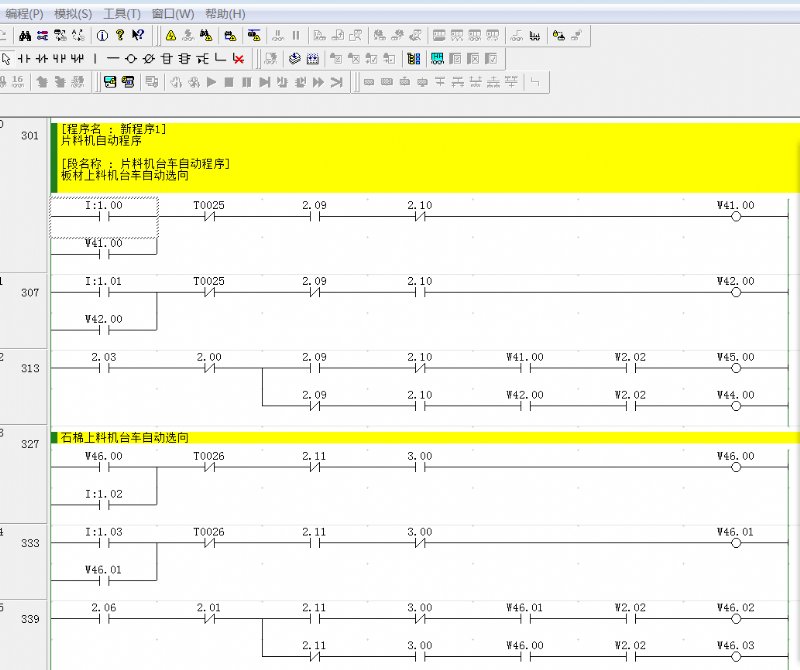Pick the new normally open contact tool
800x670 pixels.
tap(23, 58)
